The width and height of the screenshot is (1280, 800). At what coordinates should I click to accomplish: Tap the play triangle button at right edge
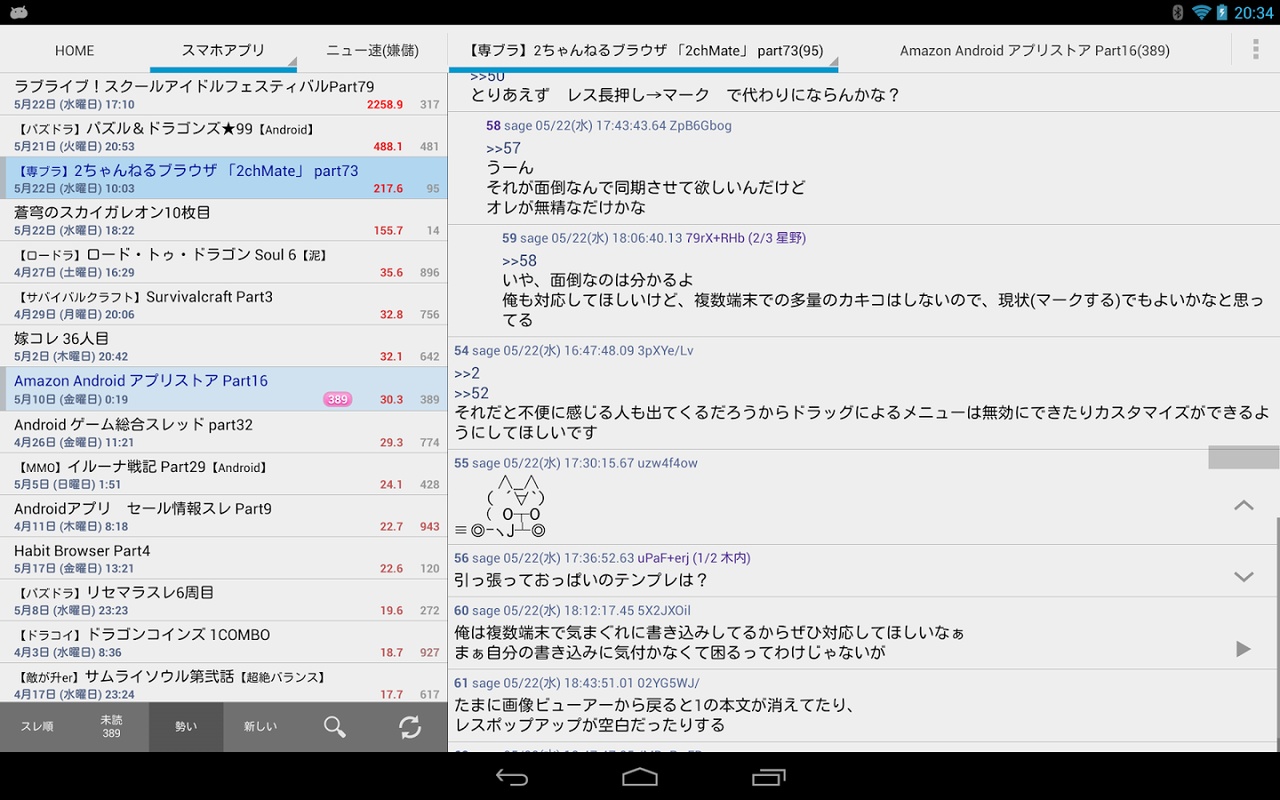1243,649
